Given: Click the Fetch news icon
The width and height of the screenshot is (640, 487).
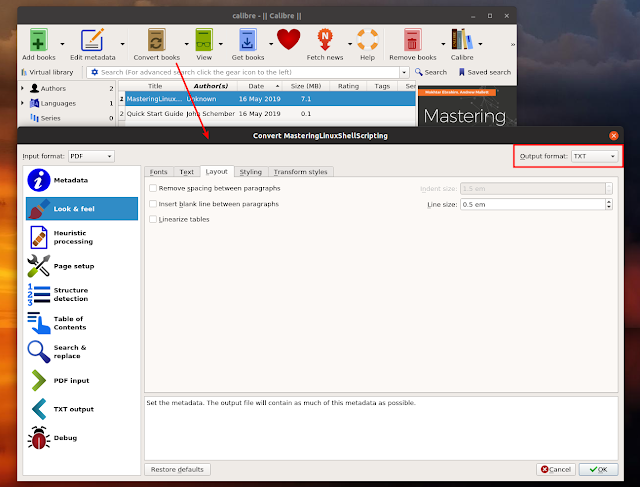Looking at the screenshot, I should [325, 40].
